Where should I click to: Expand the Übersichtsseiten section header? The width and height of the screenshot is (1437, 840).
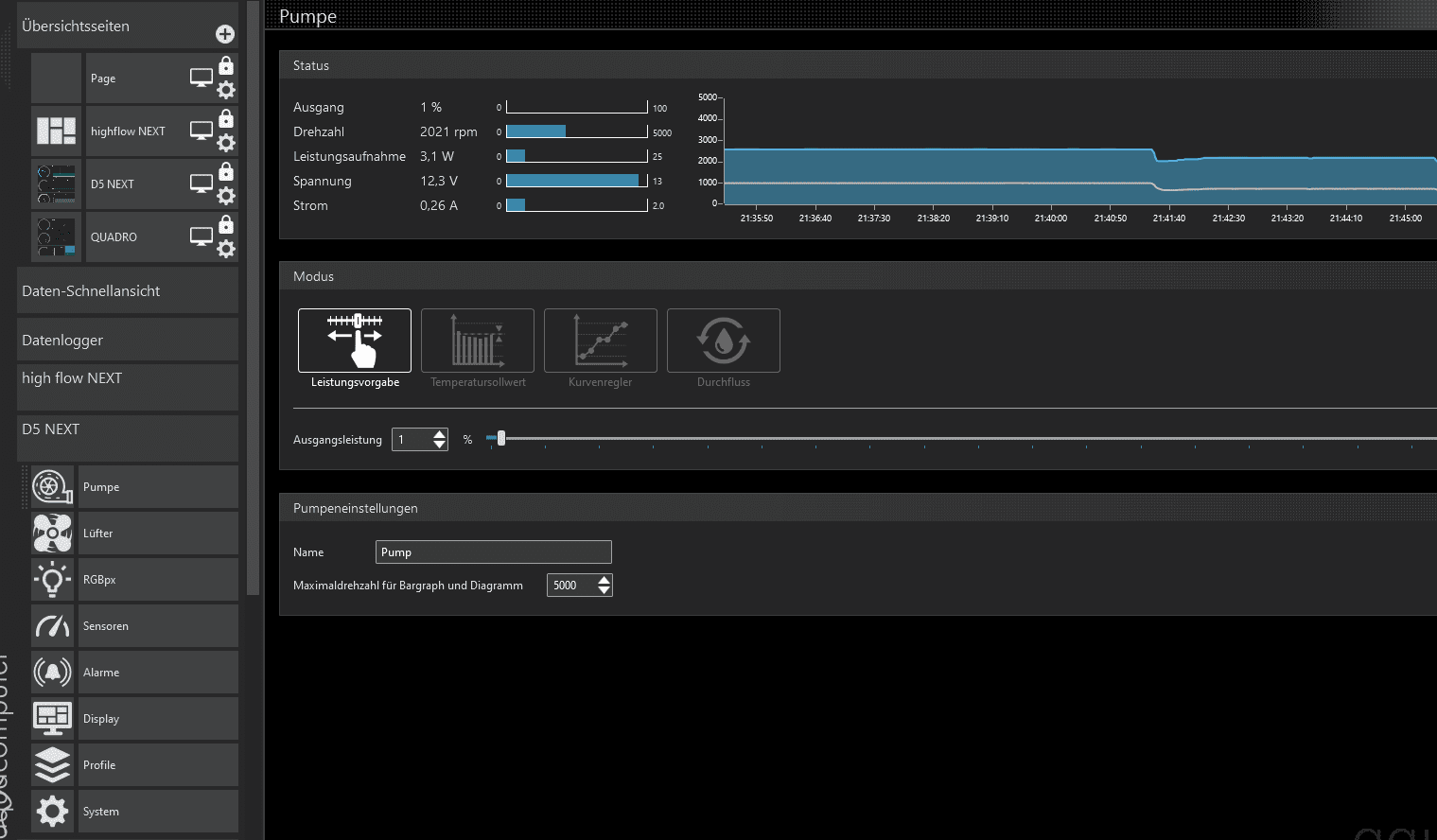pyautogui.click(x=128, y=26)
